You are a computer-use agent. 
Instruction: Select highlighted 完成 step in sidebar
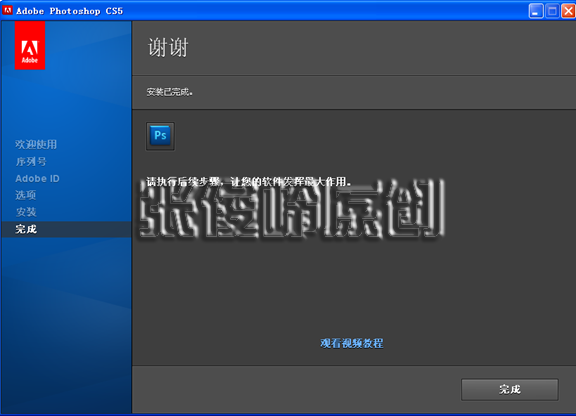coord(66,229)
